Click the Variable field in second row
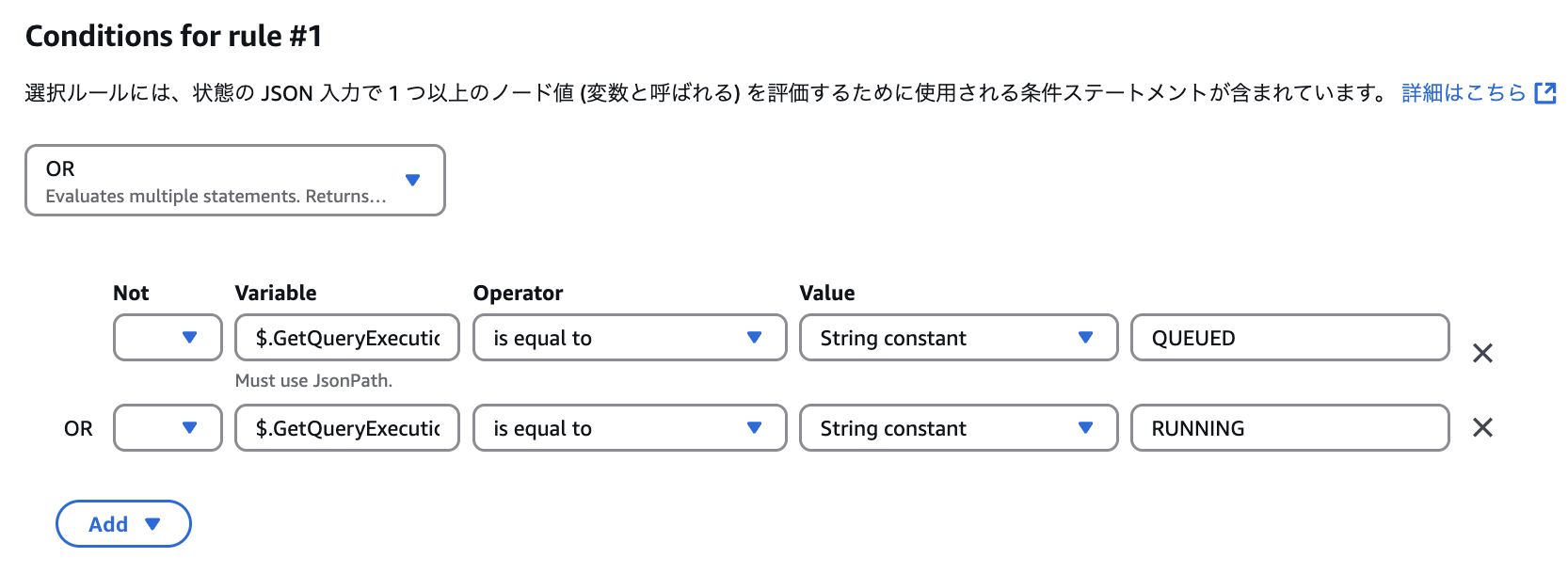 point(346,428)
